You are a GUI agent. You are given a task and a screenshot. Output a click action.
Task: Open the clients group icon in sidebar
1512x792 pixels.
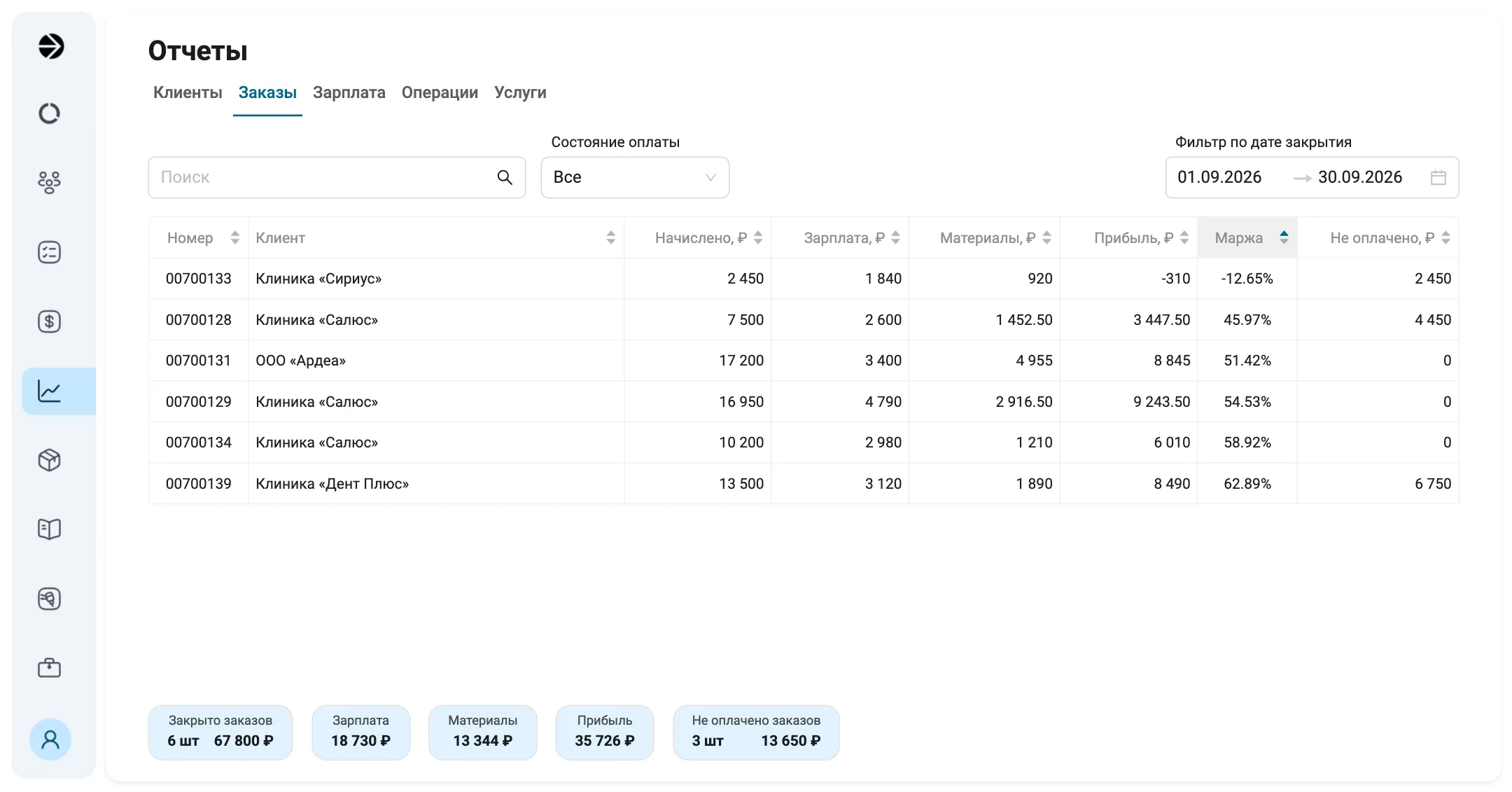click(x=49, y=182)
